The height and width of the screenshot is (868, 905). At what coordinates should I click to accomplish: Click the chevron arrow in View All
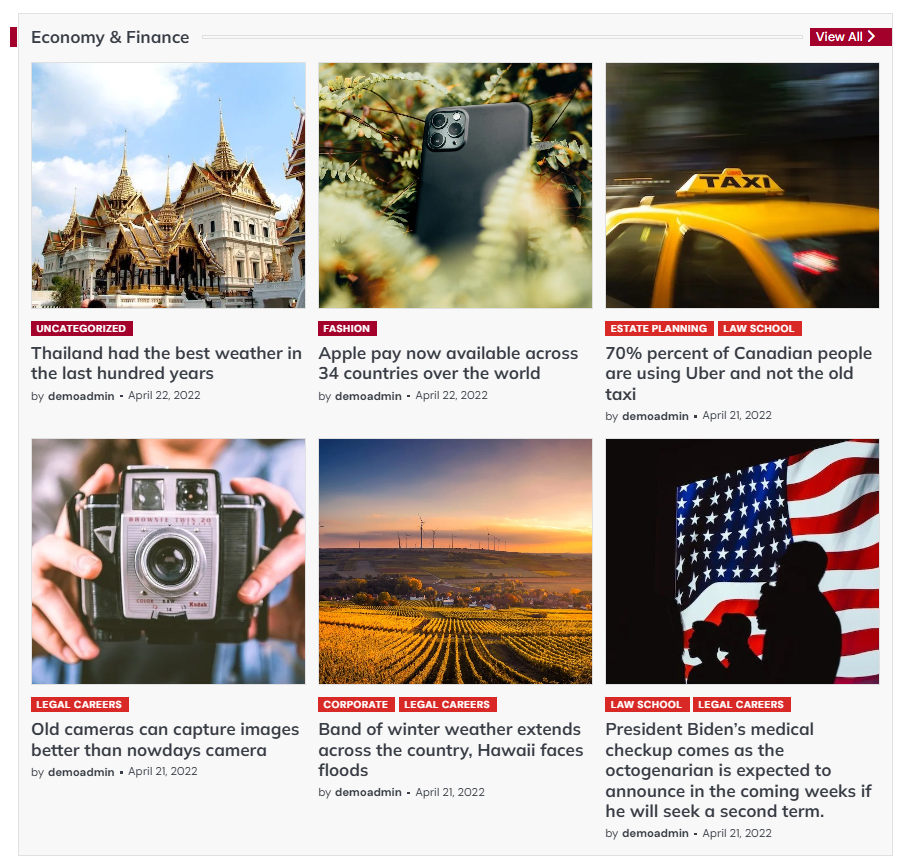click(872, 36)
